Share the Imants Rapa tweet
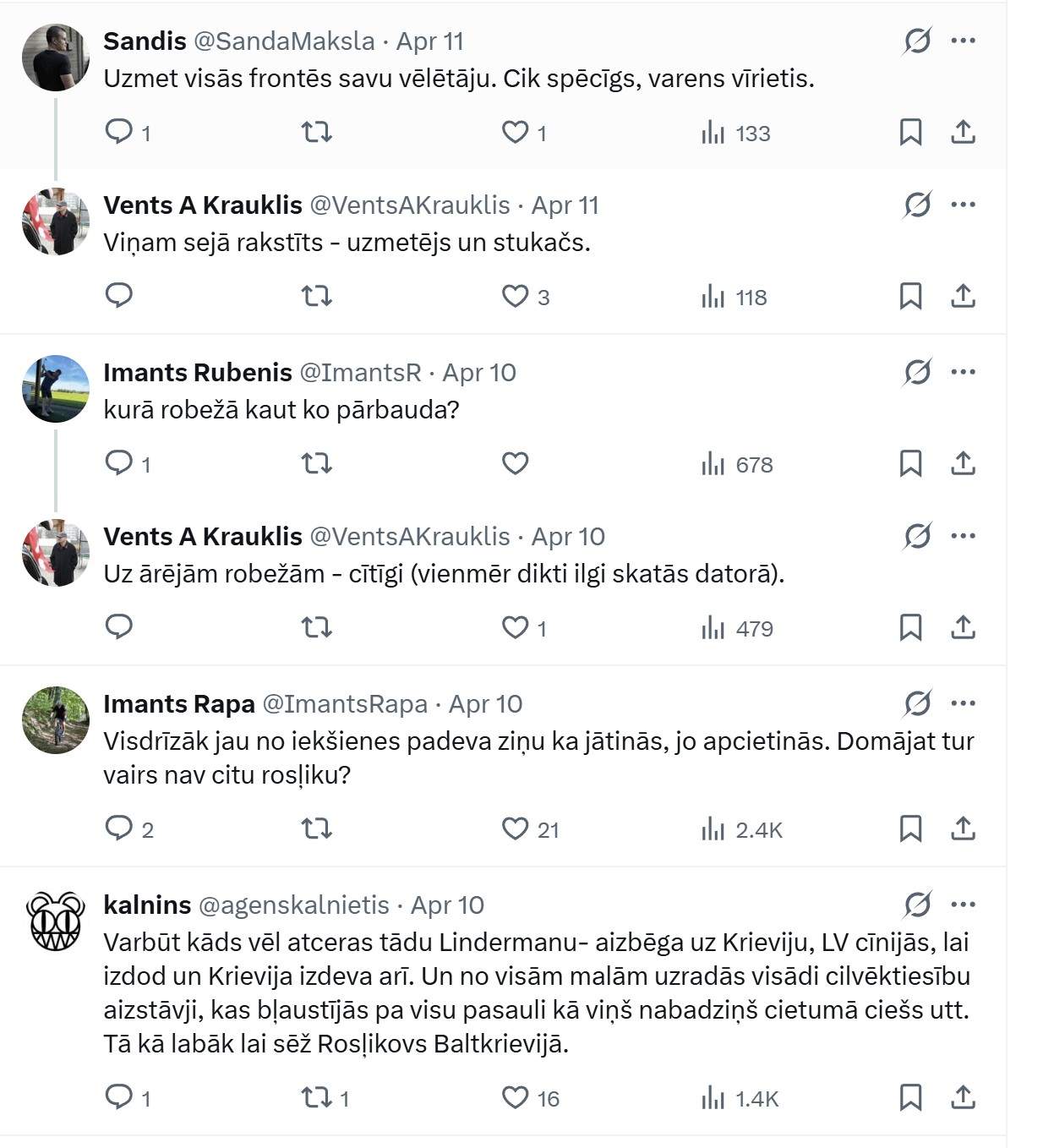The height and width of the screenshot is (1148, 1043). [x=963, y=828]
